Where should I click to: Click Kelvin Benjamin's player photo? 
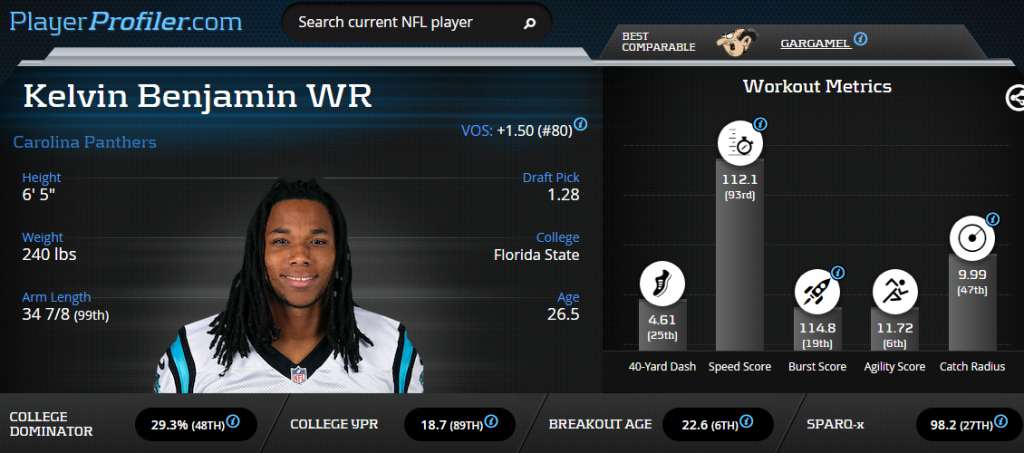tap(291, 287)
